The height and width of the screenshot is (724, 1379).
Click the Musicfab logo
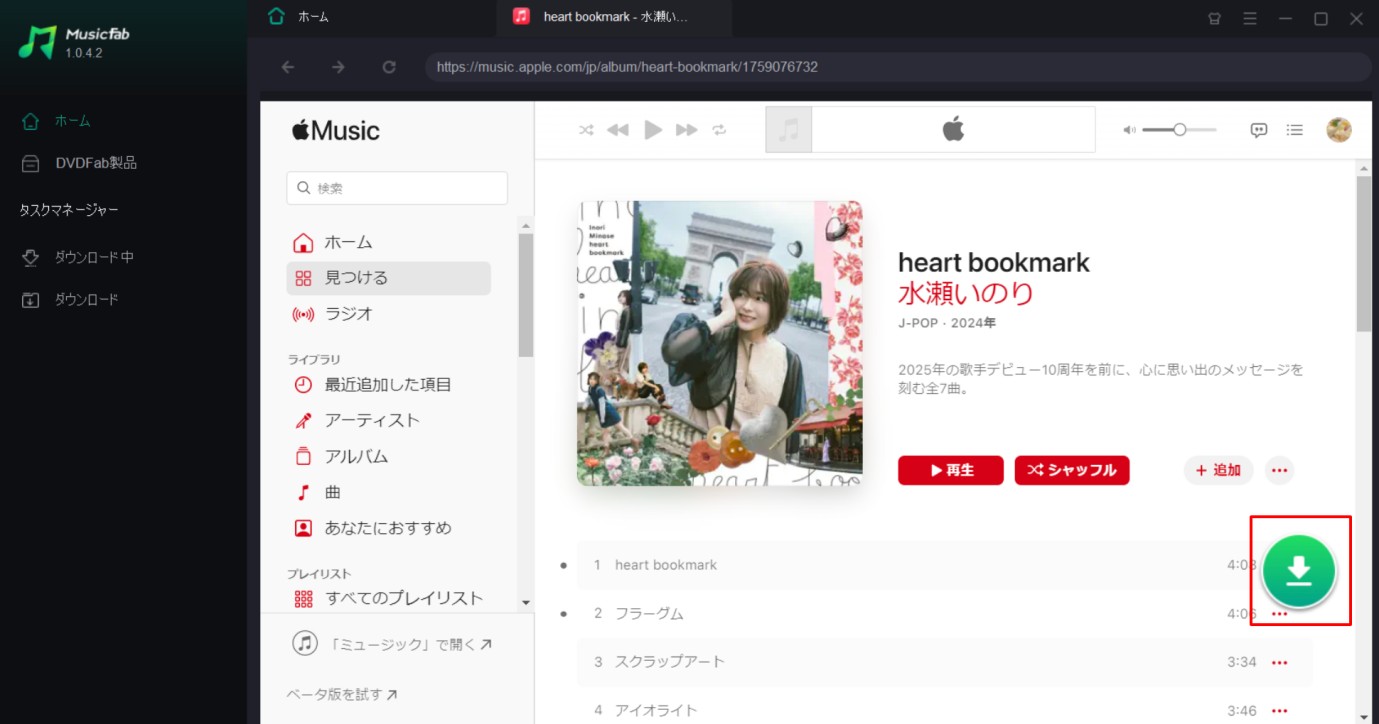click(75, 42)
